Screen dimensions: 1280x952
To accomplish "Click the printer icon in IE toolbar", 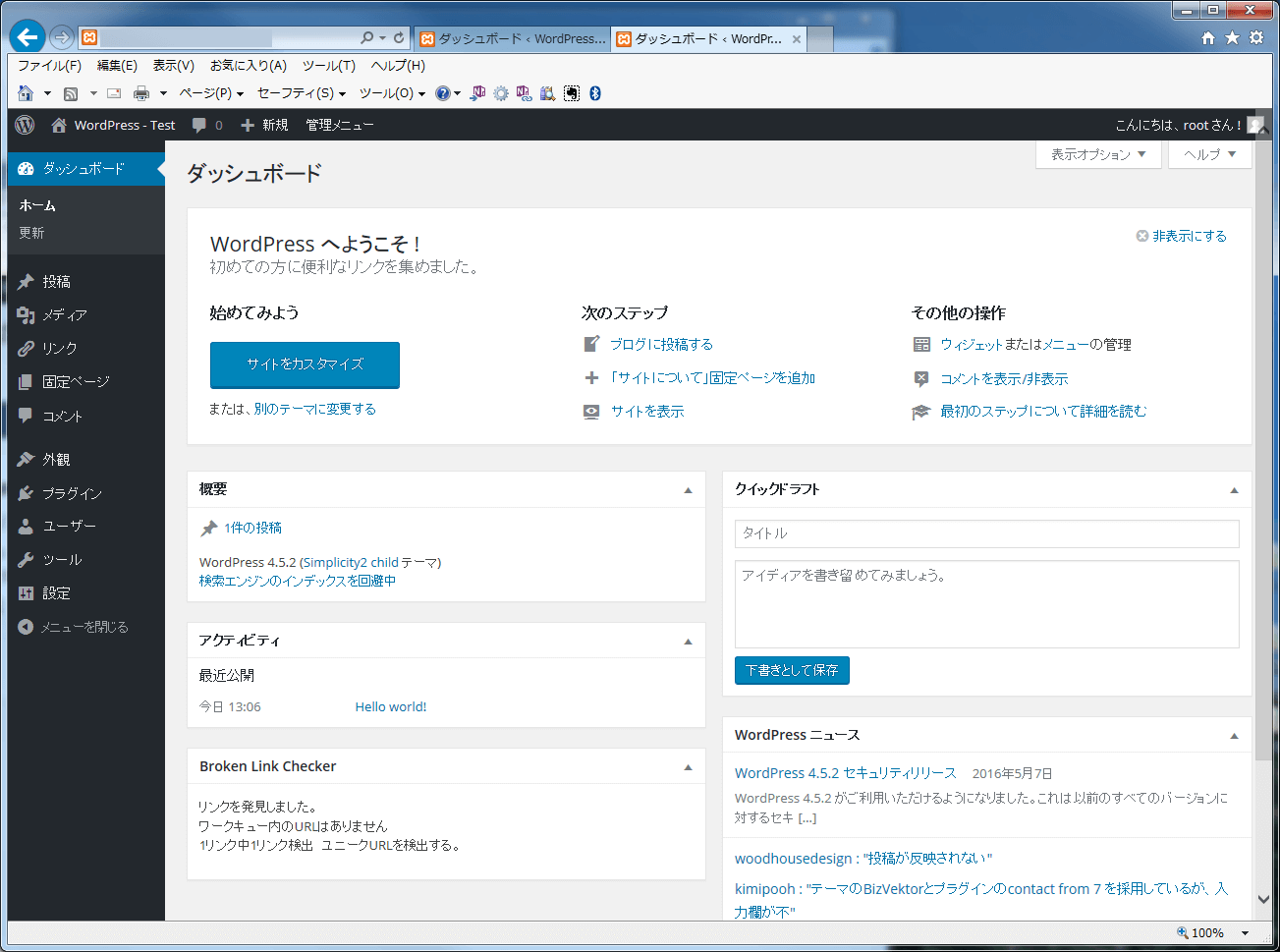I will pos(141,93).
